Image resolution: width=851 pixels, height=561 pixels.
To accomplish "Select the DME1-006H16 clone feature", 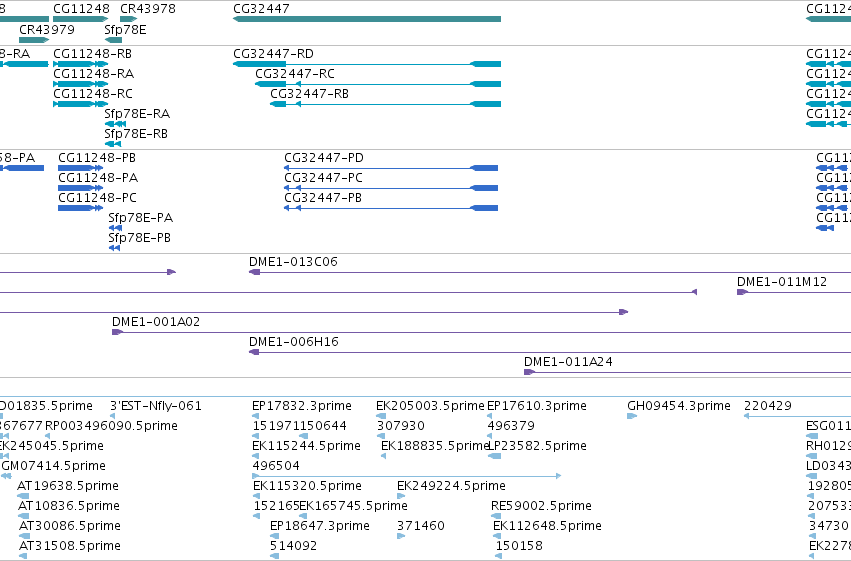I will (550, 352).
